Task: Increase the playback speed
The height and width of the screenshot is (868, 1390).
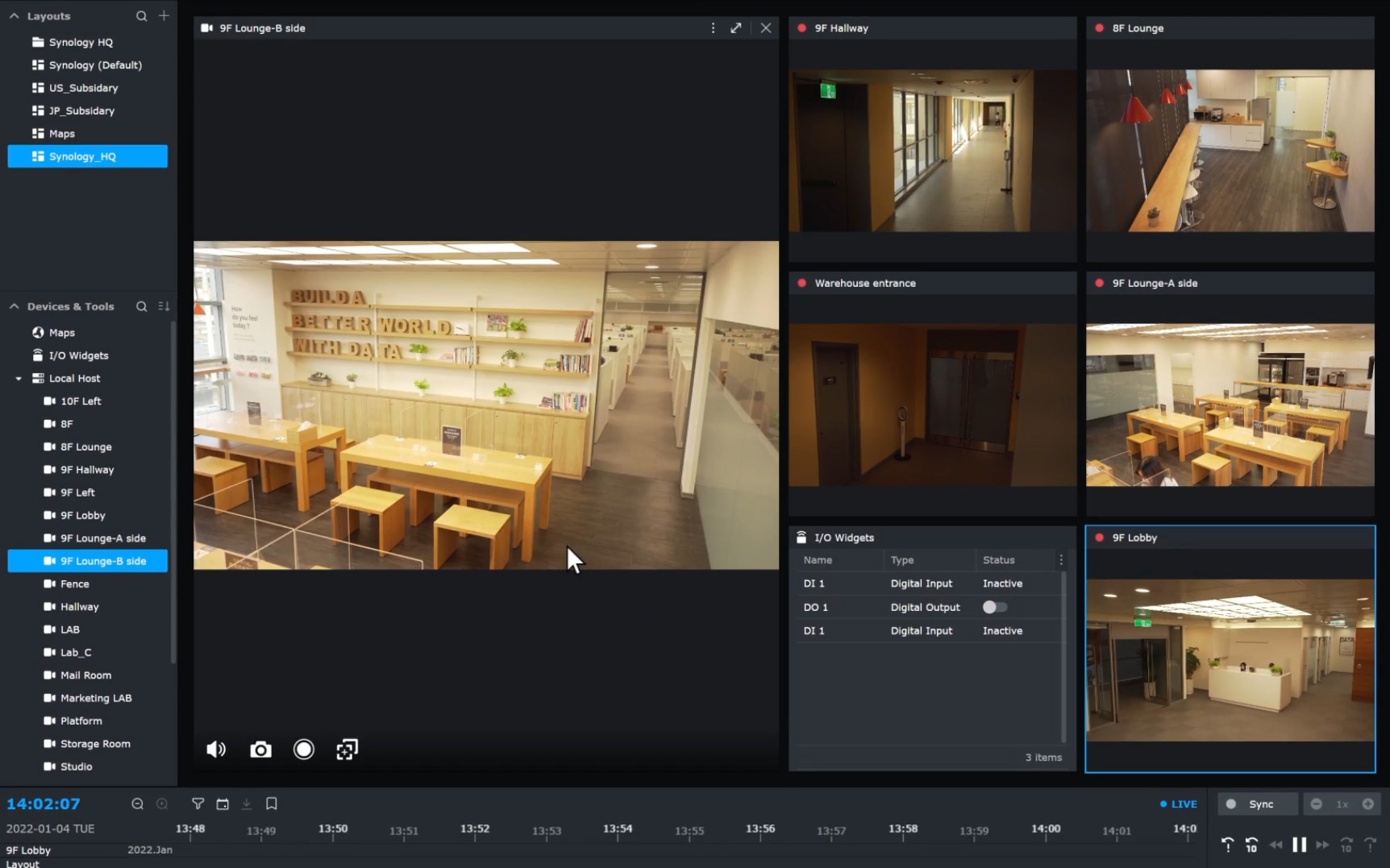Action: (1368, 804)
